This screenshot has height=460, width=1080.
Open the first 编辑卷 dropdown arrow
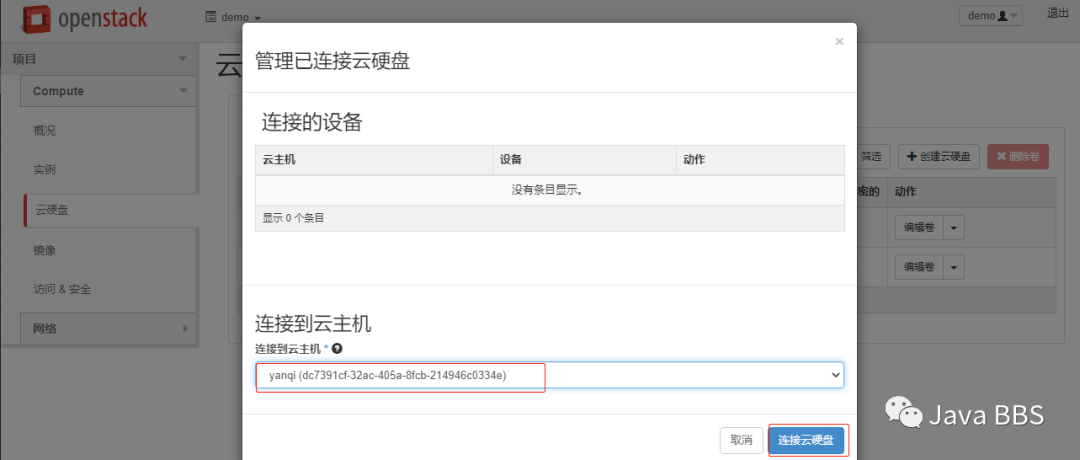pyautogui.click(x=954, y=227)
